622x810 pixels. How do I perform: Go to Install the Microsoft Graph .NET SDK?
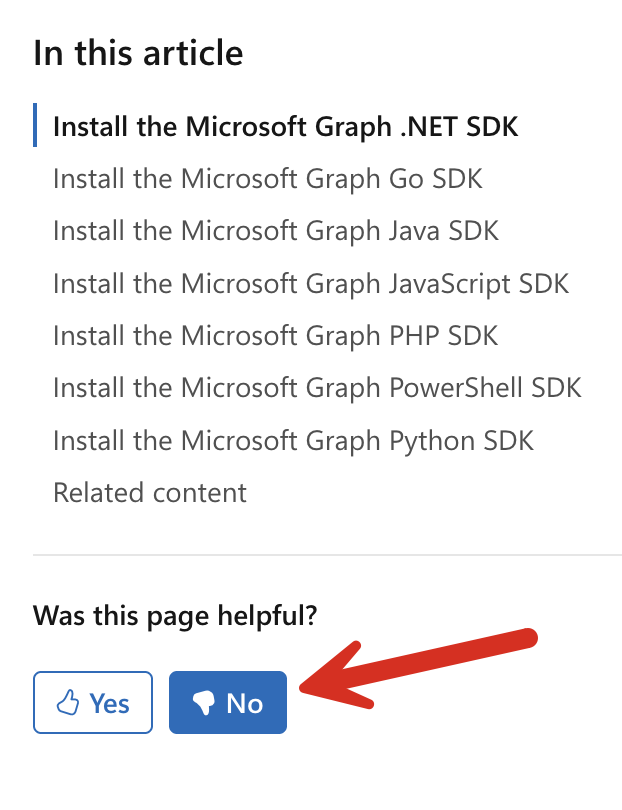click(285, 127)
